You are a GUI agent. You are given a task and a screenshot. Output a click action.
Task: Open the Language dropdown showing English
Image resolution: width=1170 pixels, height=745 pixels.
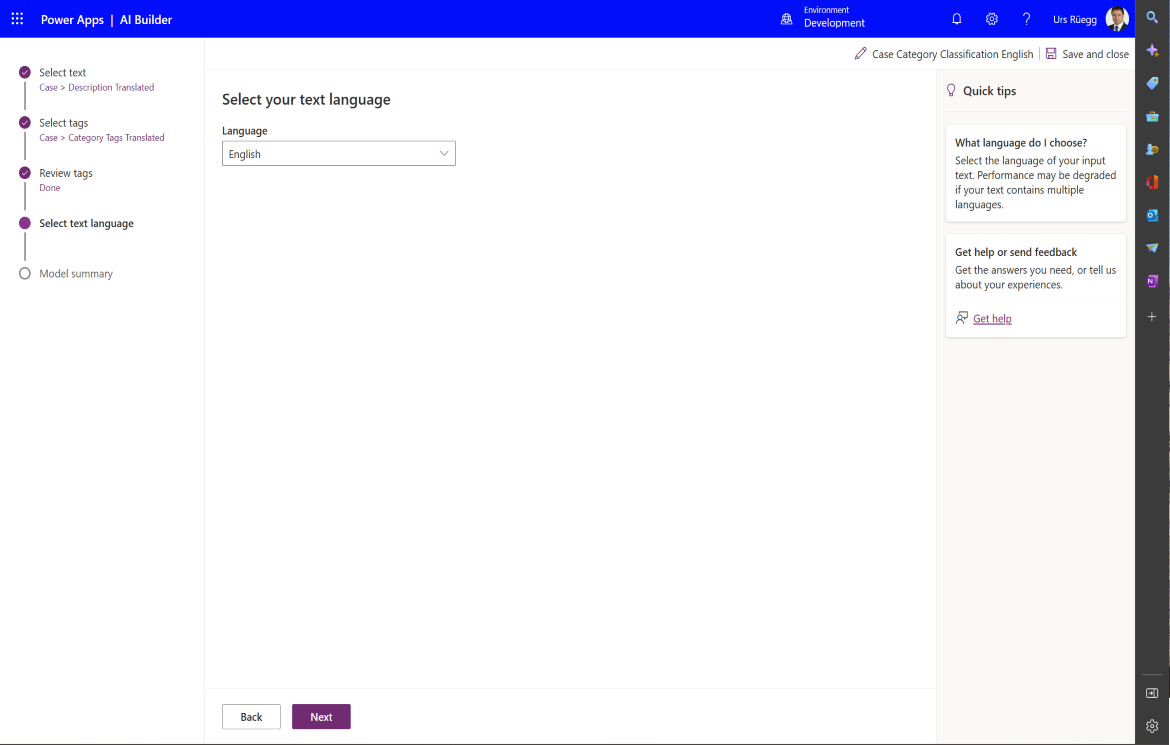click(338, 154)
